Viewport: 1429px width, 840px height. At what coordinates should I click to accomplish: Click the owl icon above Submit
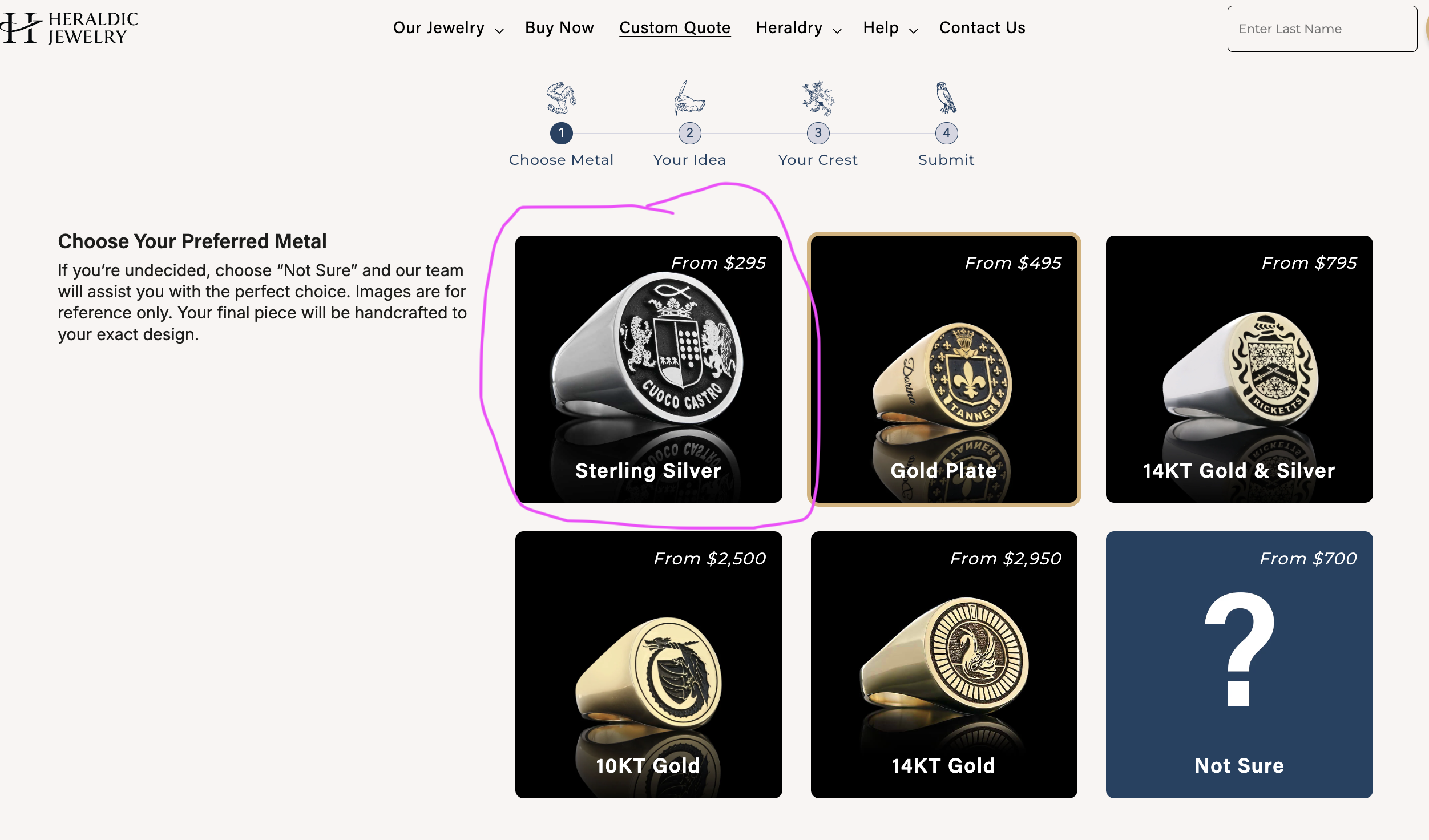[x=946, y=98]
